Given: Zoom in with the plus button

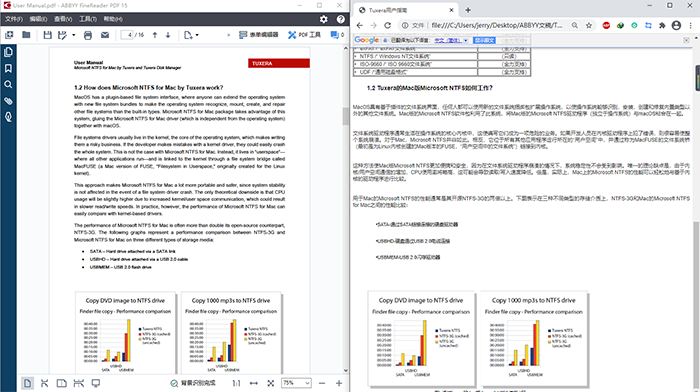Looking at the screenshot, I should (x=339, y=383).
